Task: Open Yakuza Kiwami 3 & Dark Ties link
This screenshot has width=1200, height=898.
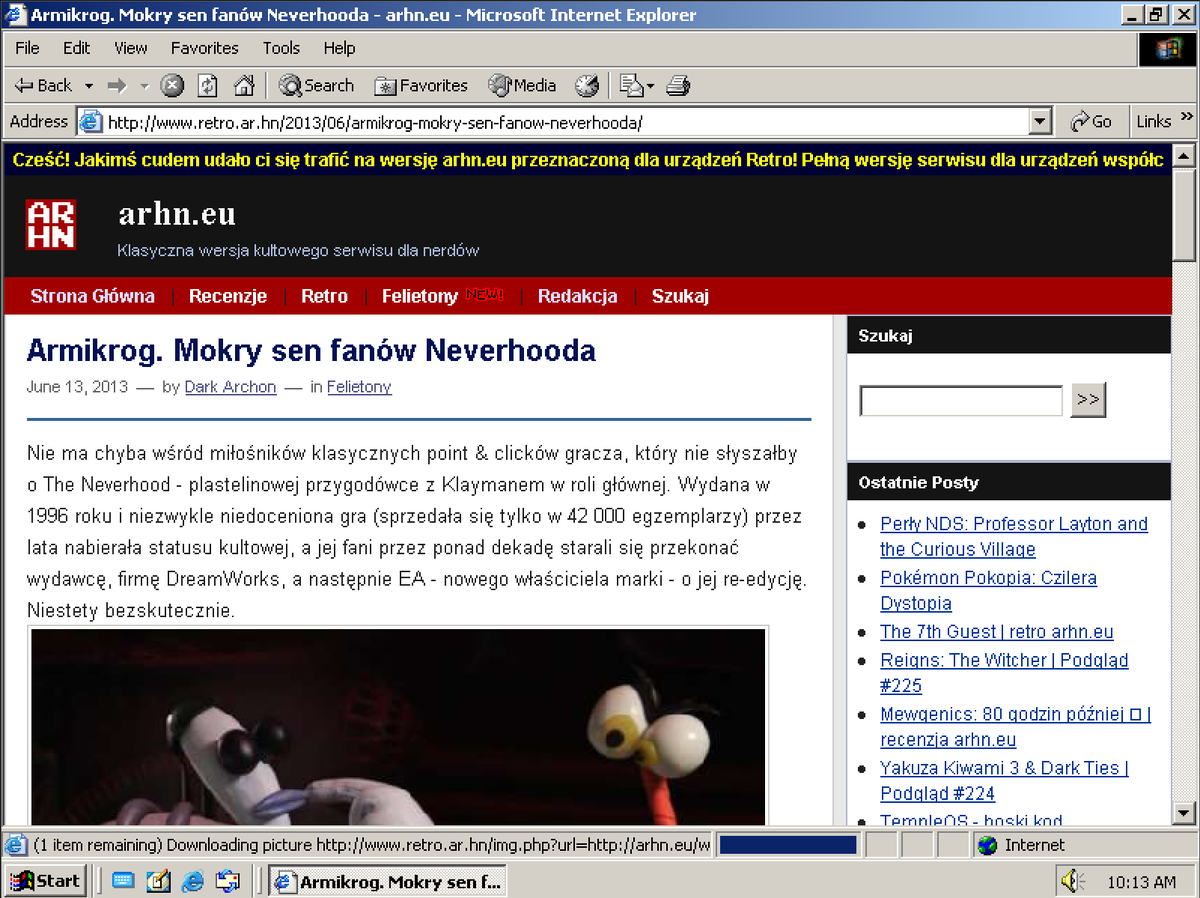Action: 1004,781
